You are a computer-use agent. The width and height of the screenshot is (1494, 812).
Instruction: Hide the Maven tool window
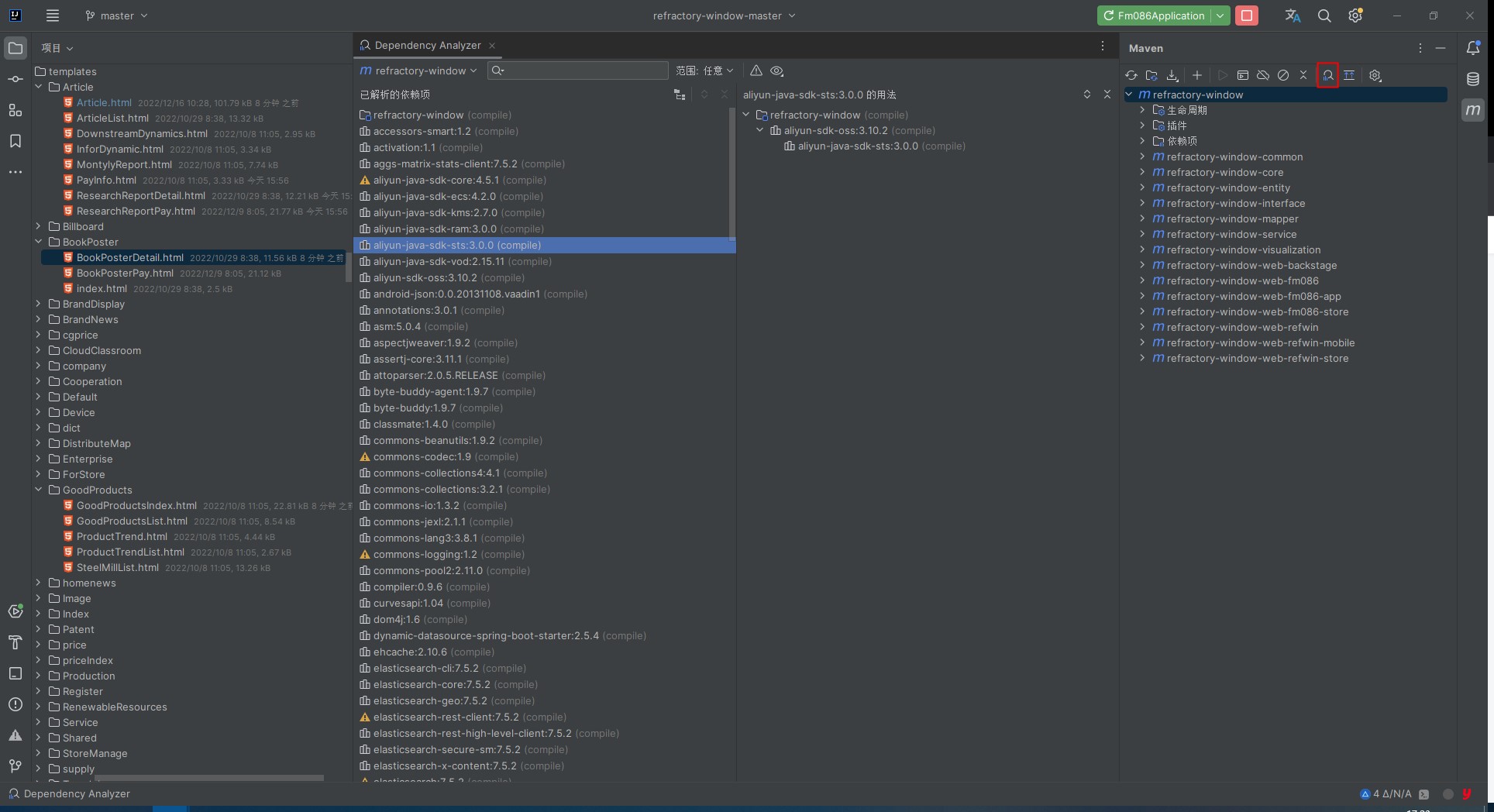1441,48
